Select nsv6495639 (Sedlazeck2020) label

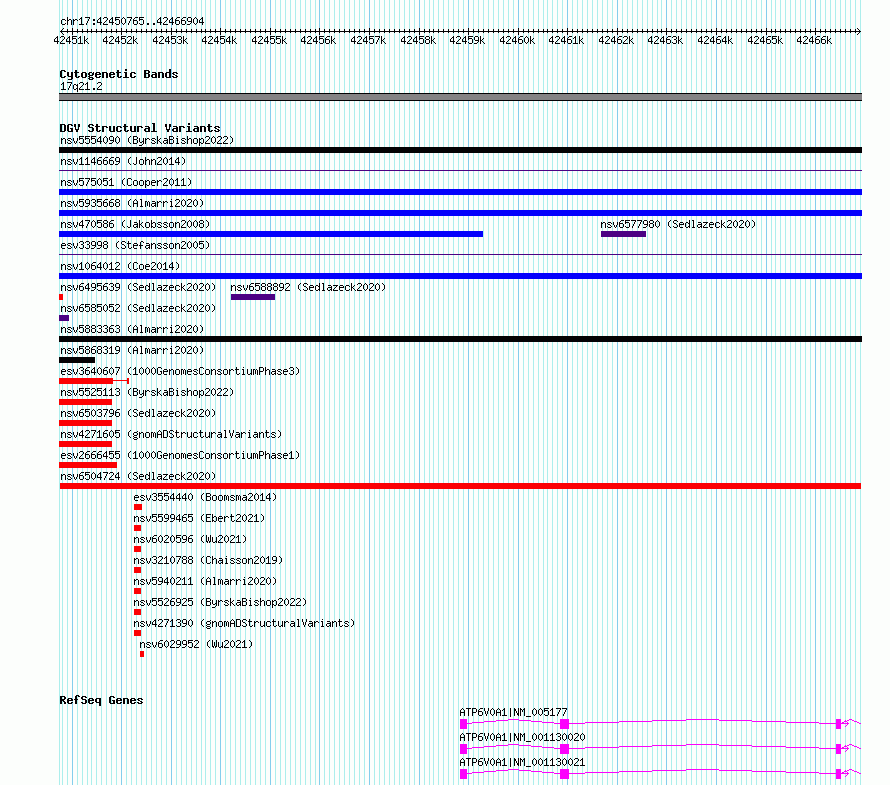[x=138, y=287]
